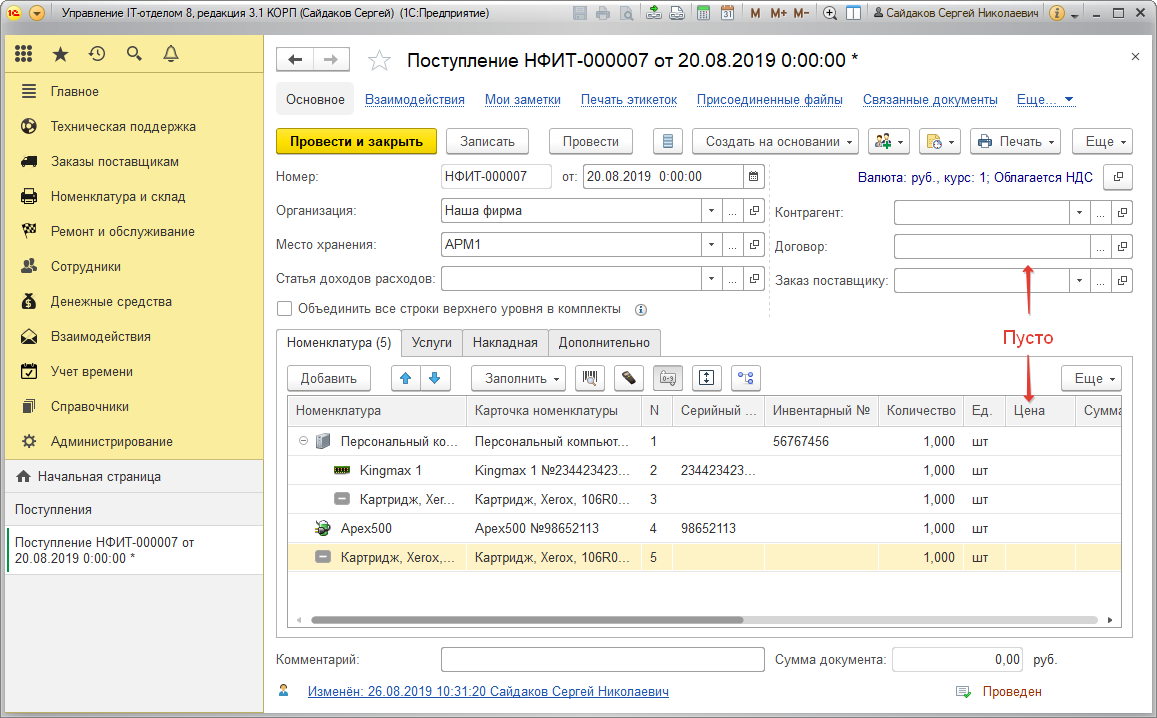Image resolution: width=1157 pixels, height=718 pixels.
Task: Click the Провести и закрыть button
Action: point(356,141)
